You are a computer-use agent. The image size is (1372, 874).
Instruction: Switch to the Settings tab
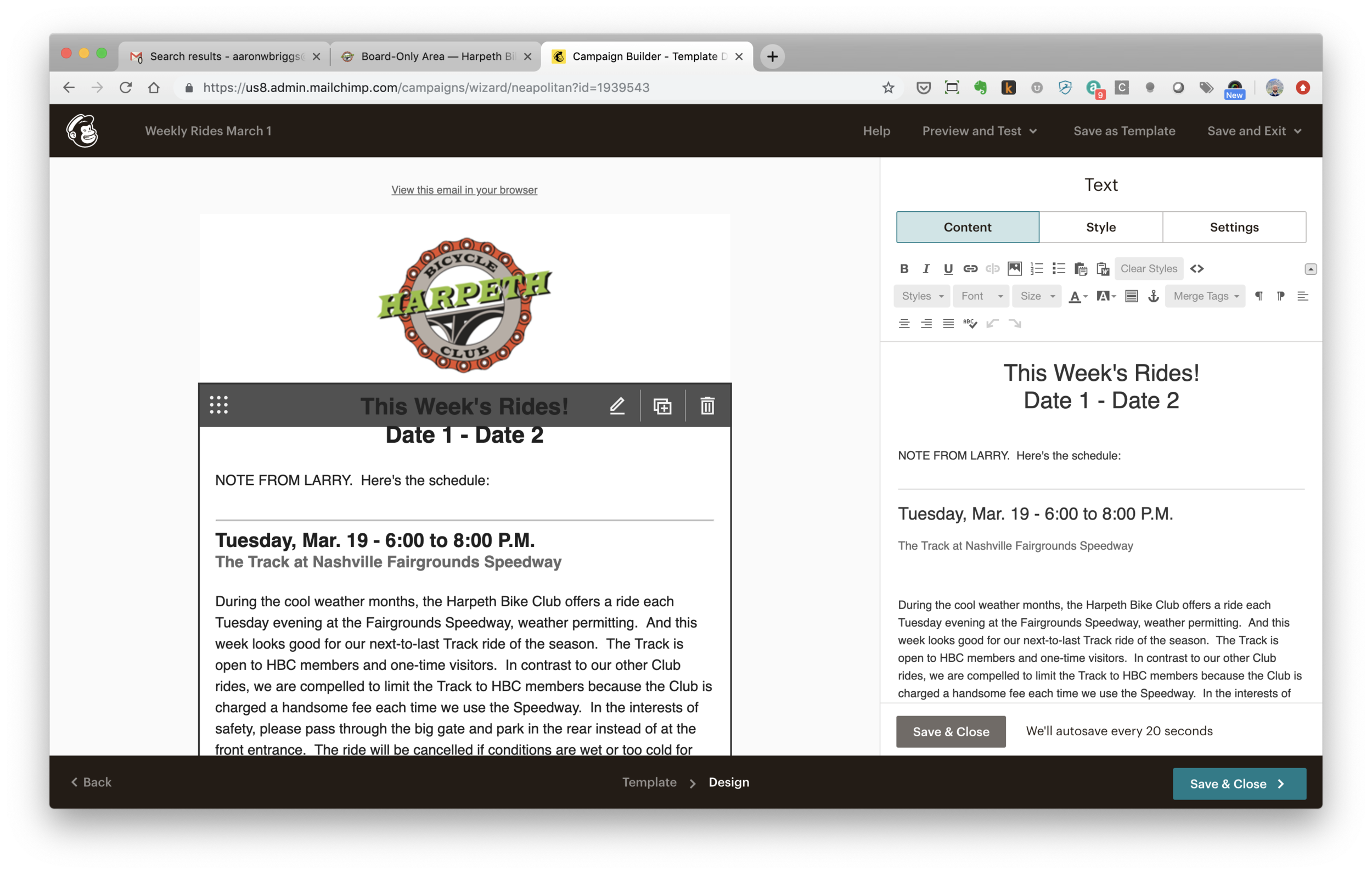coord(1234,227)
